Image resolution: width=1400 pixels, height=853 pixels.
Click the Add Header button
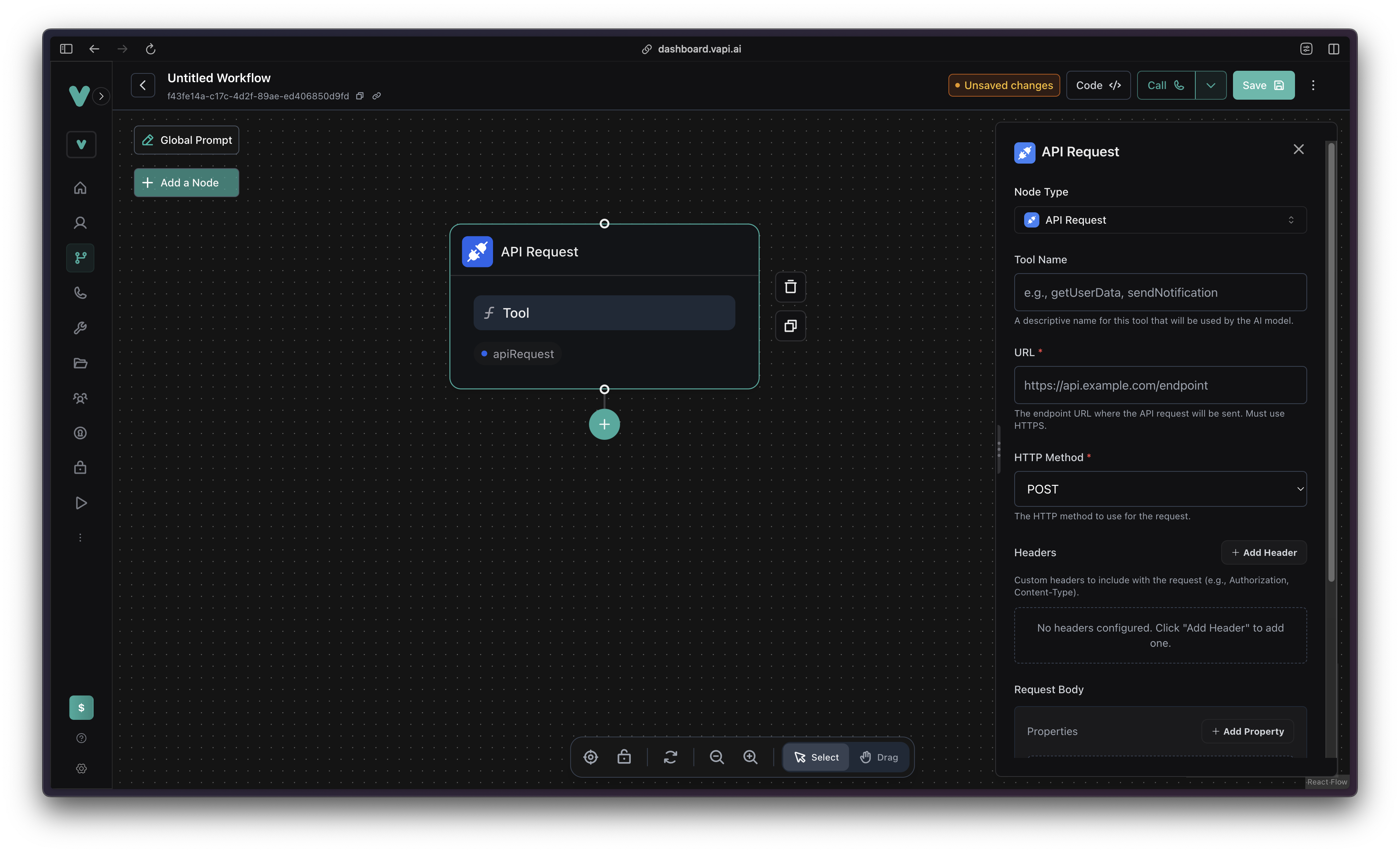(x=1264, y=552)
